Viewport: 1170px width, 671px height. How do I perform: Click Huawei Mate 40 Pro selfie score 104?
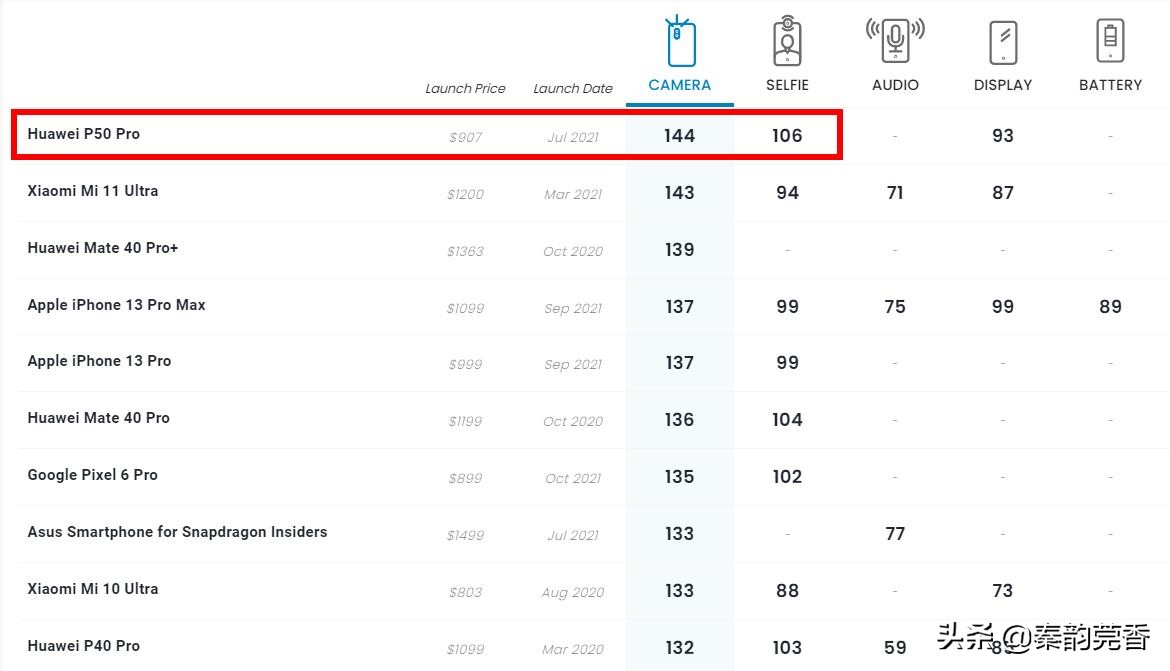click(x=787, y=419)
